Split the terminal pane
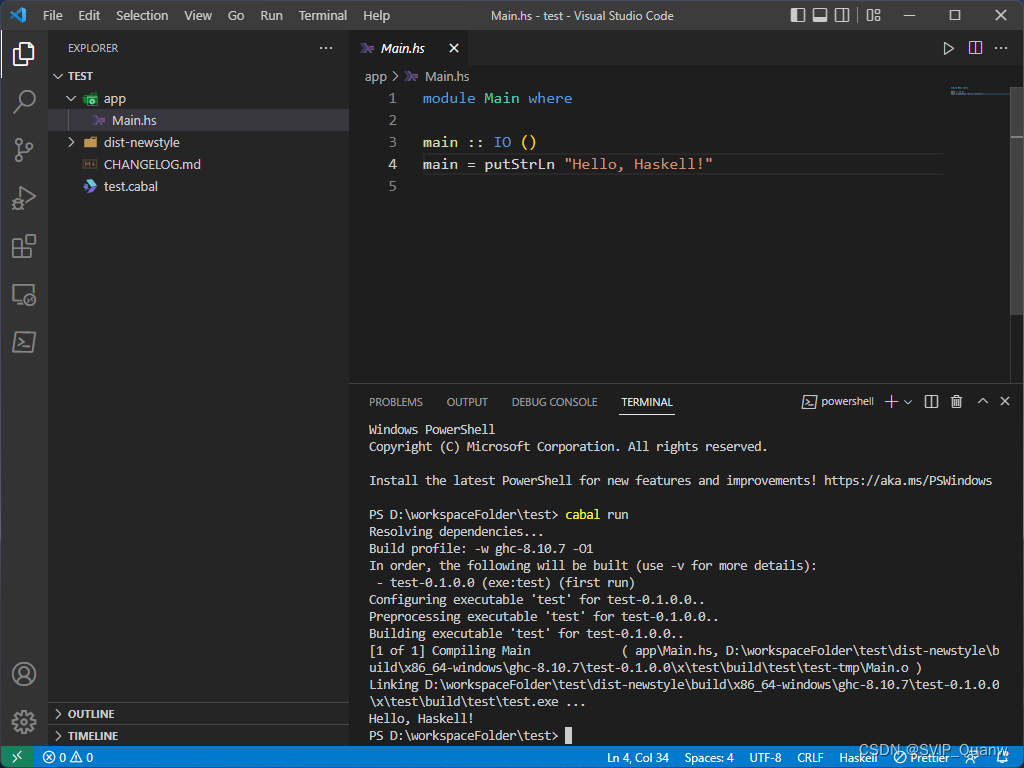The image size is (1024, 768). pyautogui.click(x=931, y=401)
